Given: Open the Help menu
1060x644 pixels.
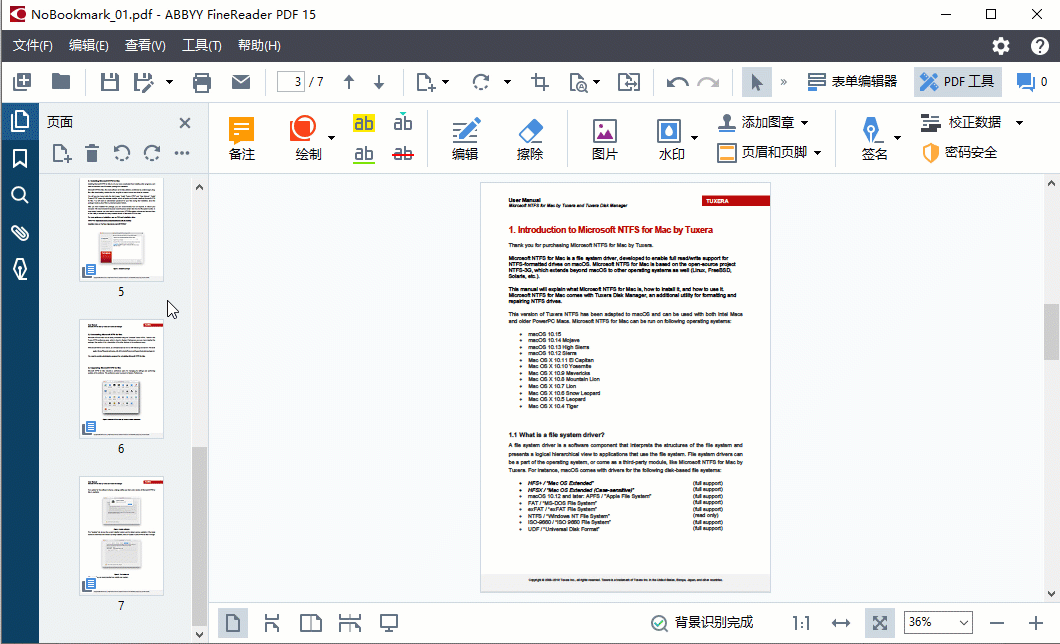Looking at the screenshot, I should click(x=259, y=45).
